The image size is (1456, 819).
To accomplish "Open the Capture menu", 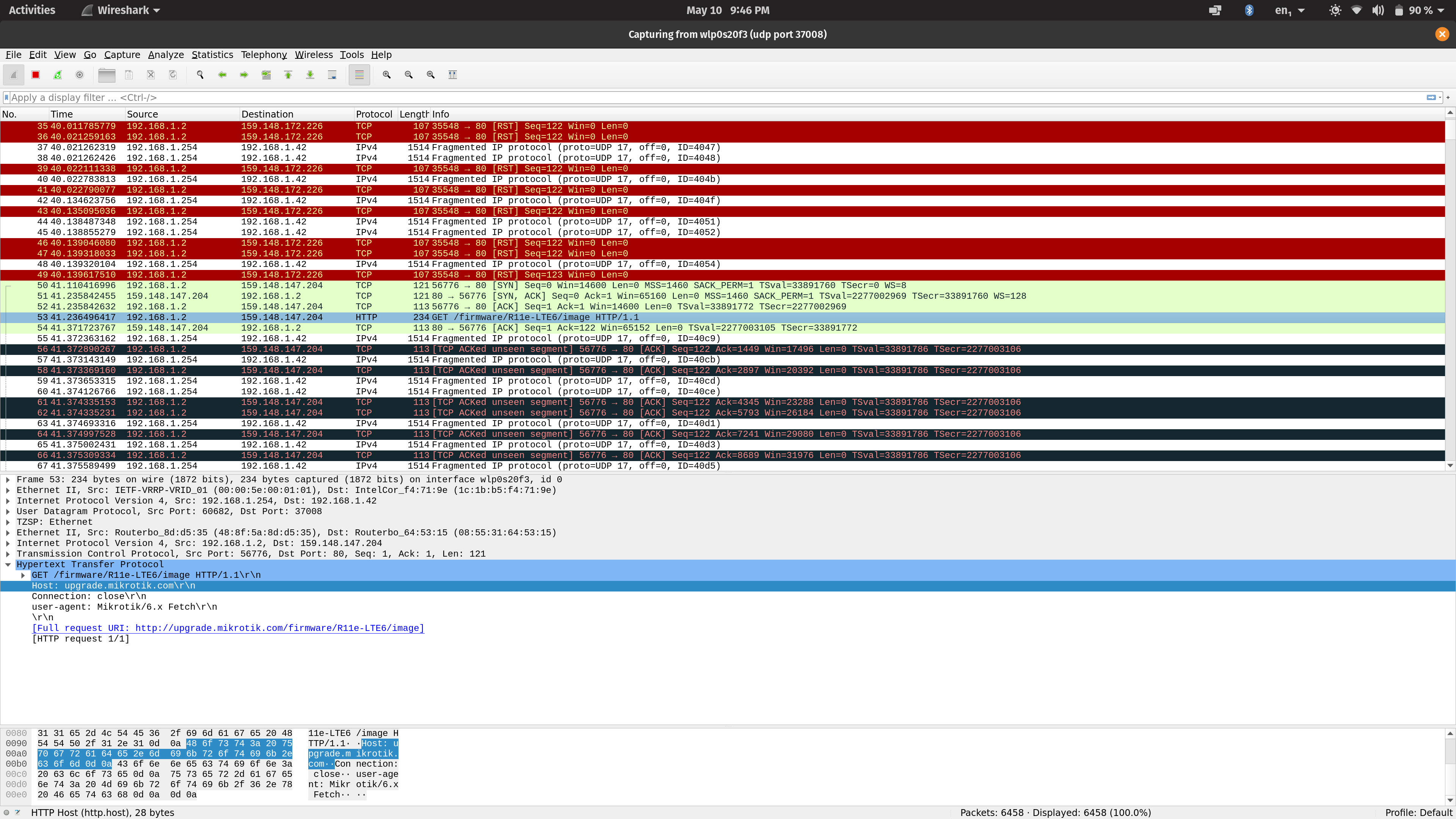I will click(x=122, y=55).
